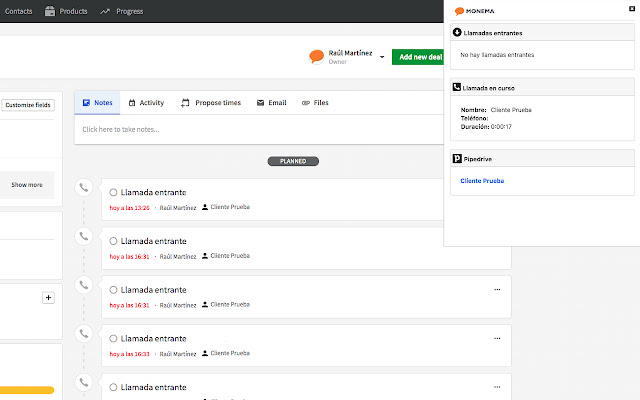The image size is (640, 400).
Task: Open the Propose times tab
Action: [211, 103]
